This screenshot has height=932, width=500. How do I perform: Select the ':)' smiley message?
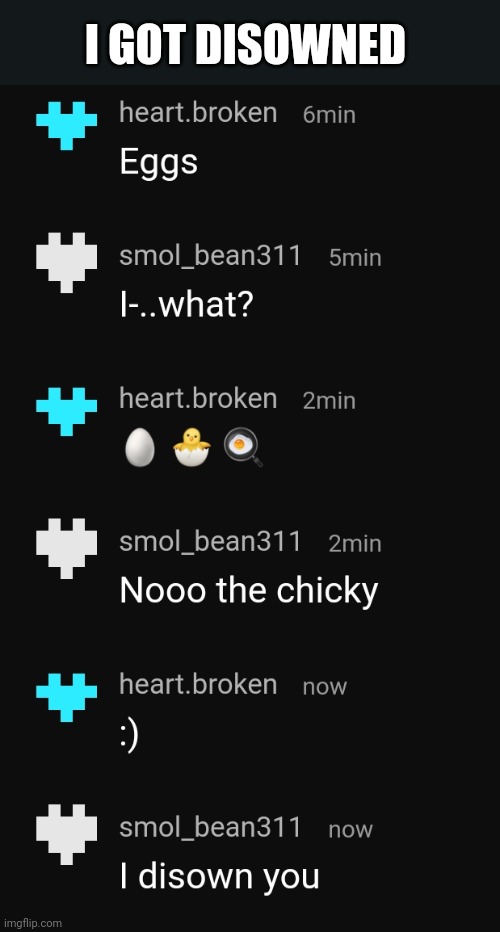(x=129, y=736)
